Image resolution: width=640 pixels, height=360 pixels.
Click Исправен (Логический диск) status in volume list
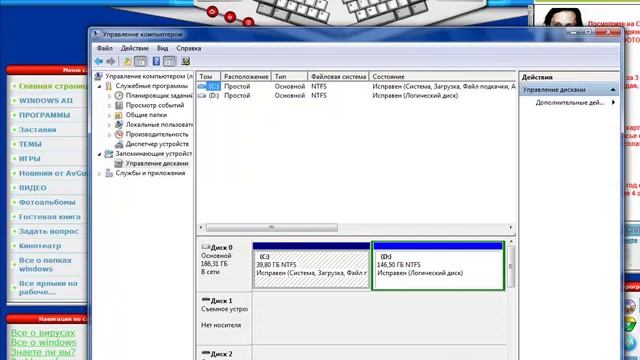pyautogui.click(x=415, y=96)
